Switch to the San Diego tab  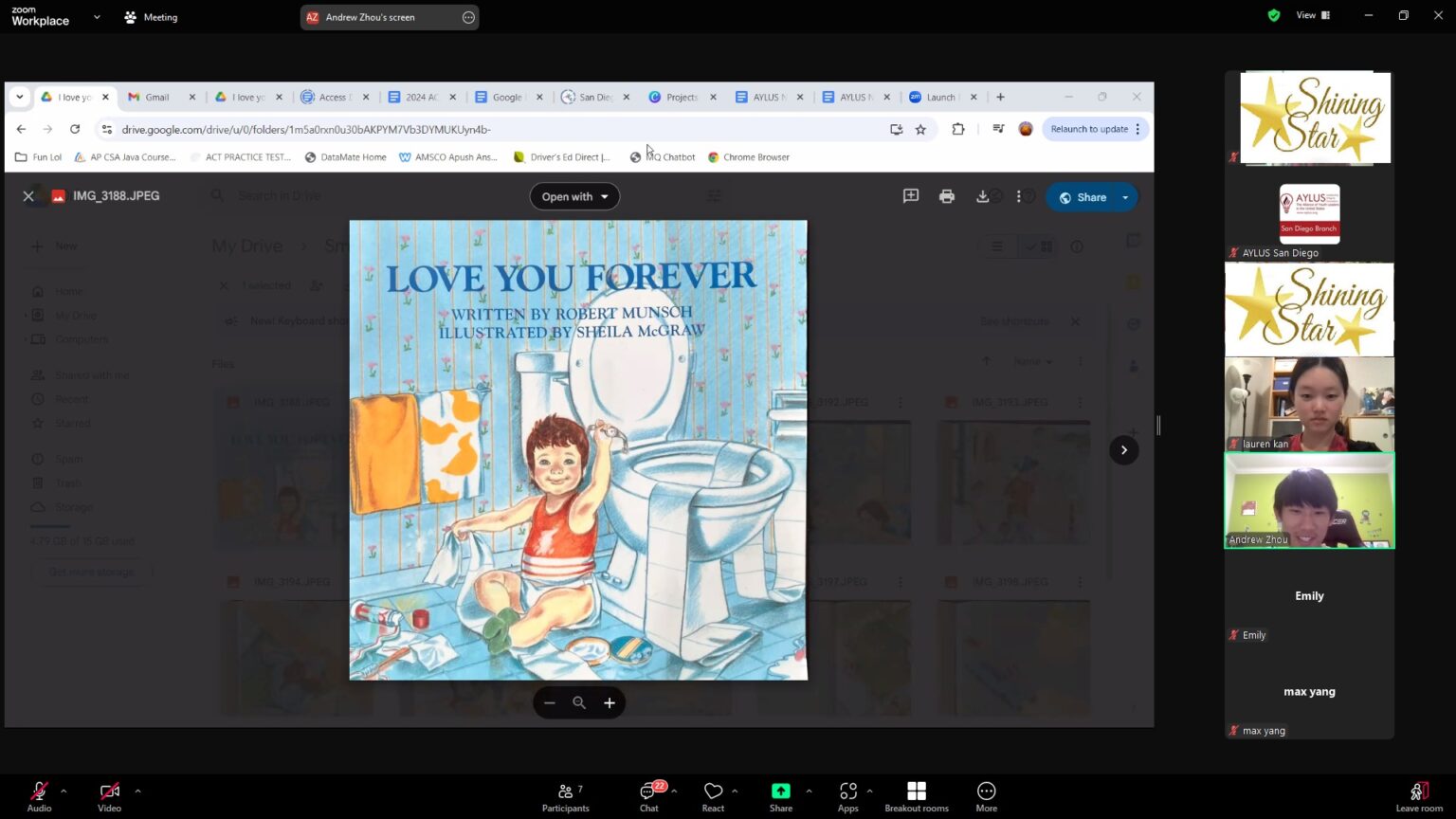594,97
